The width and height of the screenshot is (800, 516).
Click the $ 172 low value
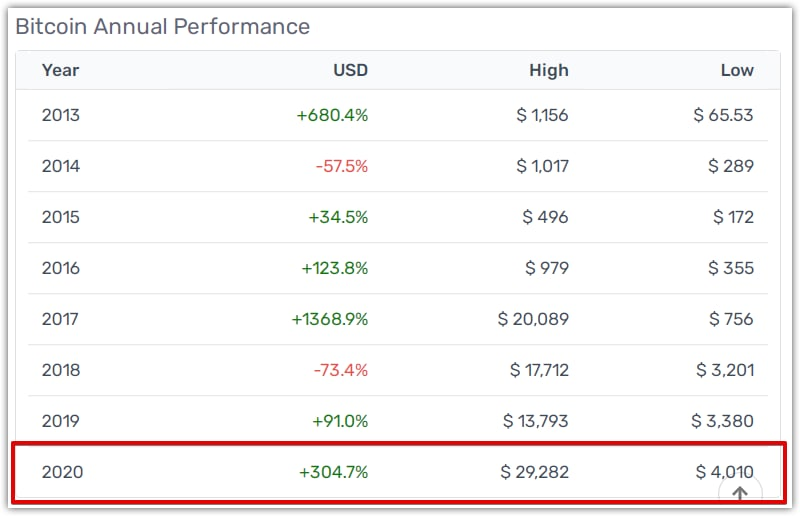(x=733, y=217)
